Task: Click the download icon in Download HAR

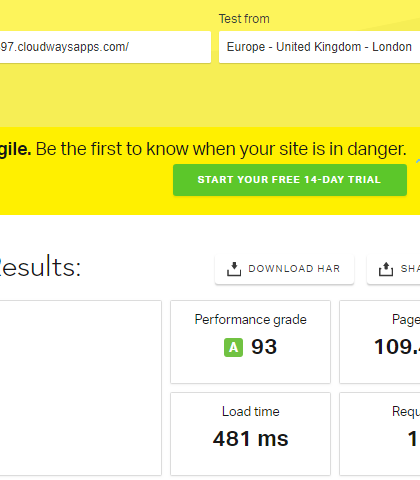Action: pos(234,269)
